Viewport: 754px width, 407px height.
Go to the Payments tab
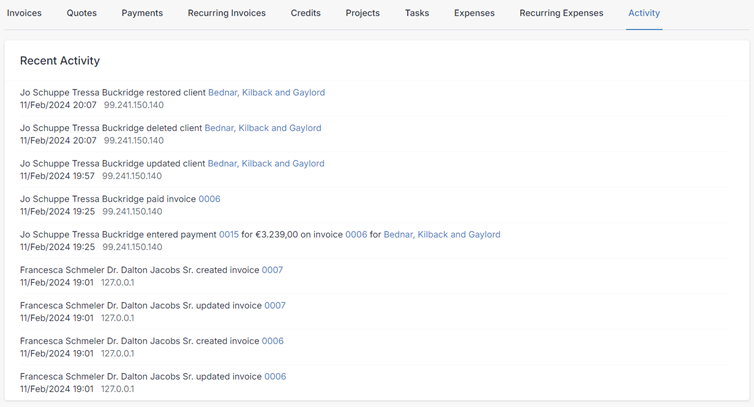(x=142, y=13)
